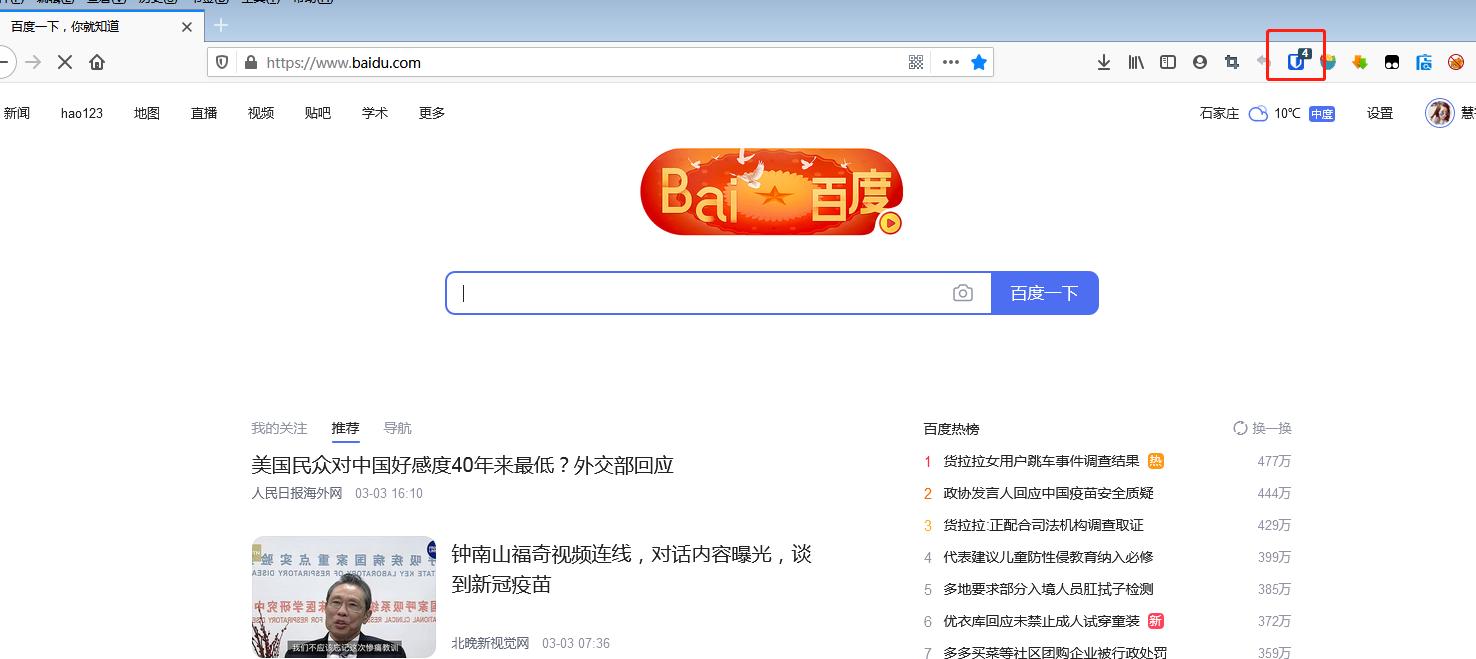This screenshot has height=659, width=1476.
Task: Open the page actions dots menu
Action: click(949, 61)
